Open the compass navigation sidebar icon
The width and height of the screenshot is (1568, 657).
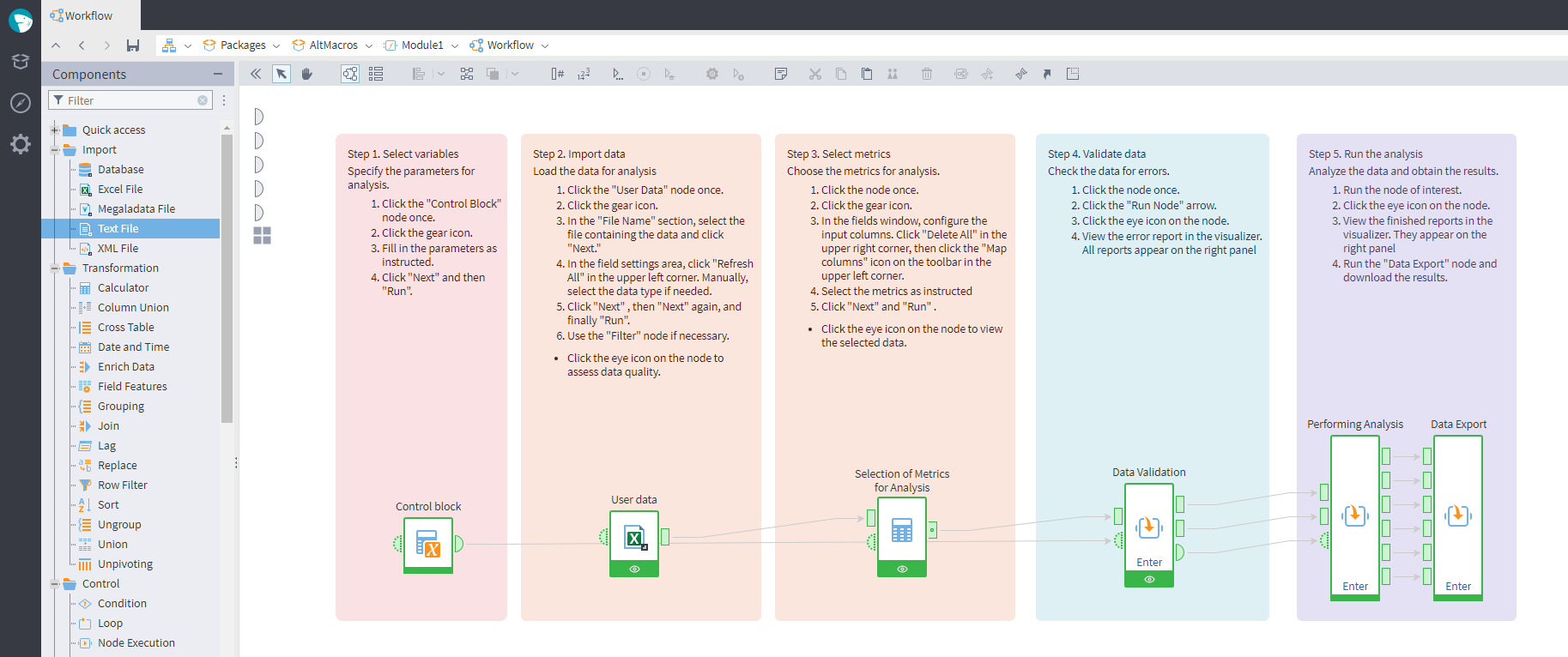click(21, 103)
